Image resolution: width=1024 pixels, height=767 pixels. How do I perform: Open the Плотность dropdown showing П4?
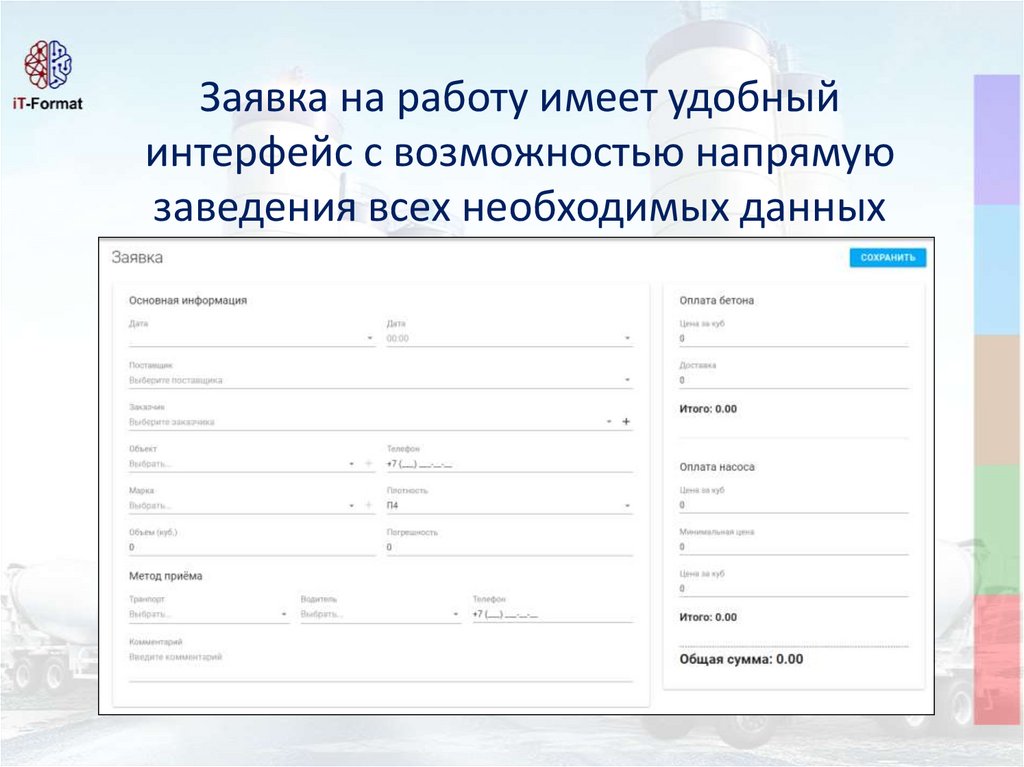point(509,506)
